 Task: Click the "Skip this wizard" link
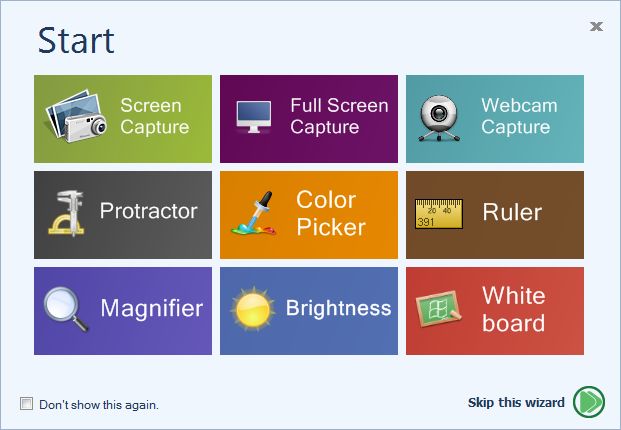(516, 403)
